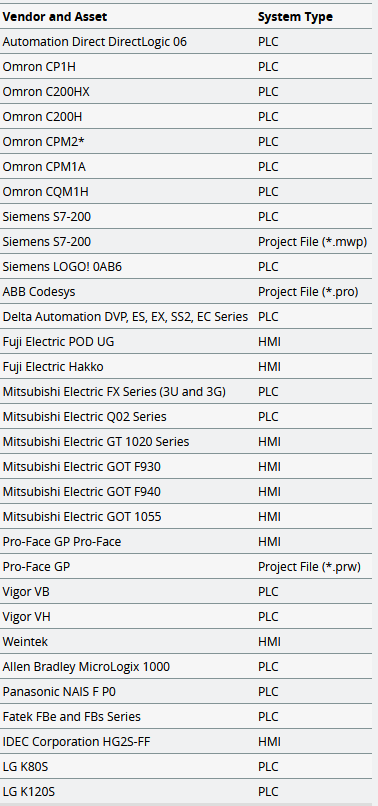The image size is (378, 806).
Task: Click Project File (*.mwp) system type
Action: (x=313, y=242)
